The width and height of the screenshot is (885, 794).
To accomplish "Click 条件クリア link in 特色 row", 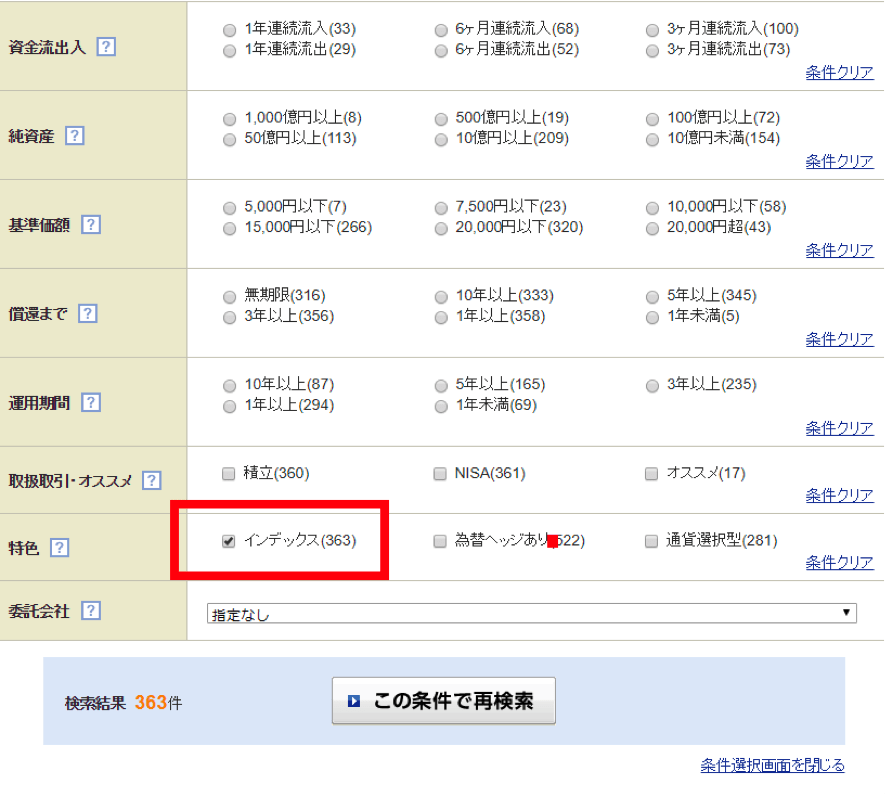I will [839, 563].
